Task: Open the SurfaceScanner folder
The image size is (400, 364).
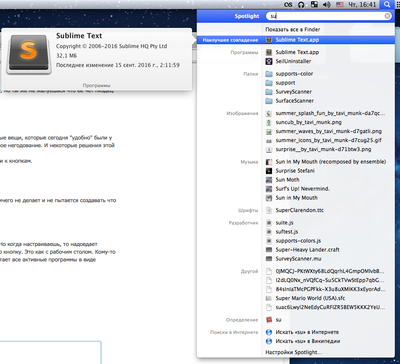Action: (x=294, y=101)
